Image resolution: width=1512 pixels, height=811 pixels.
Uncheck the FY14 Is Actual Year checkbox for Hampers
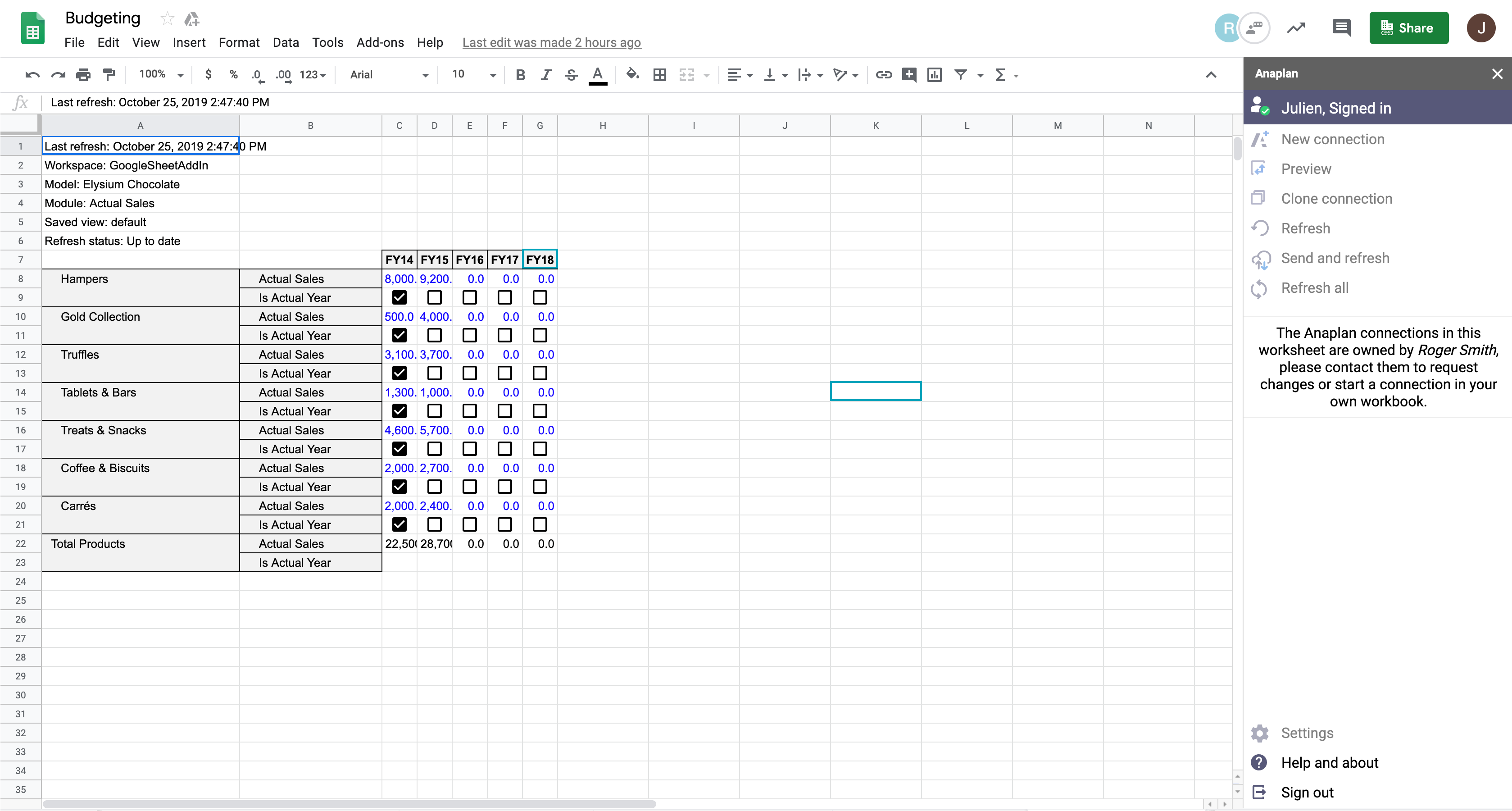point(400,297)
